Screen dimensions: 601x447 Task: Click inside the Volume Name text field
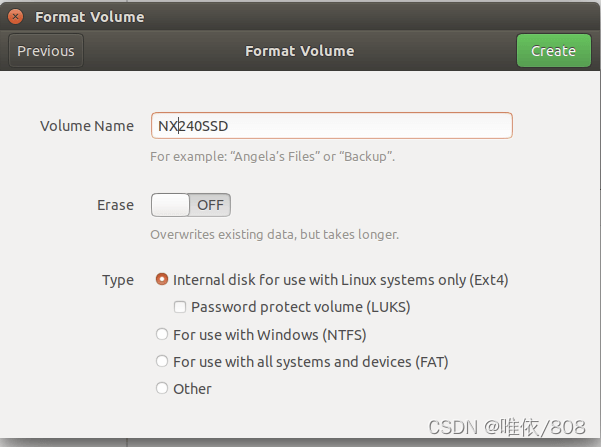332,126
